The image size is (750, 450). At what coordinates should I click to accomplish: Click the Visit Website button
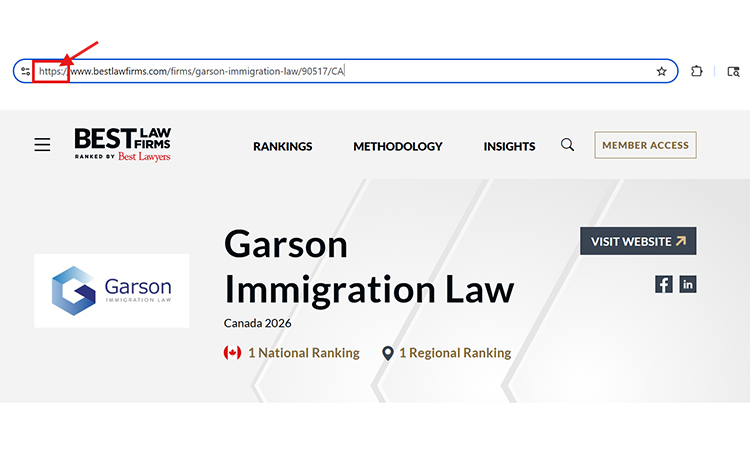pyautogui.click(x=638, y=241)
